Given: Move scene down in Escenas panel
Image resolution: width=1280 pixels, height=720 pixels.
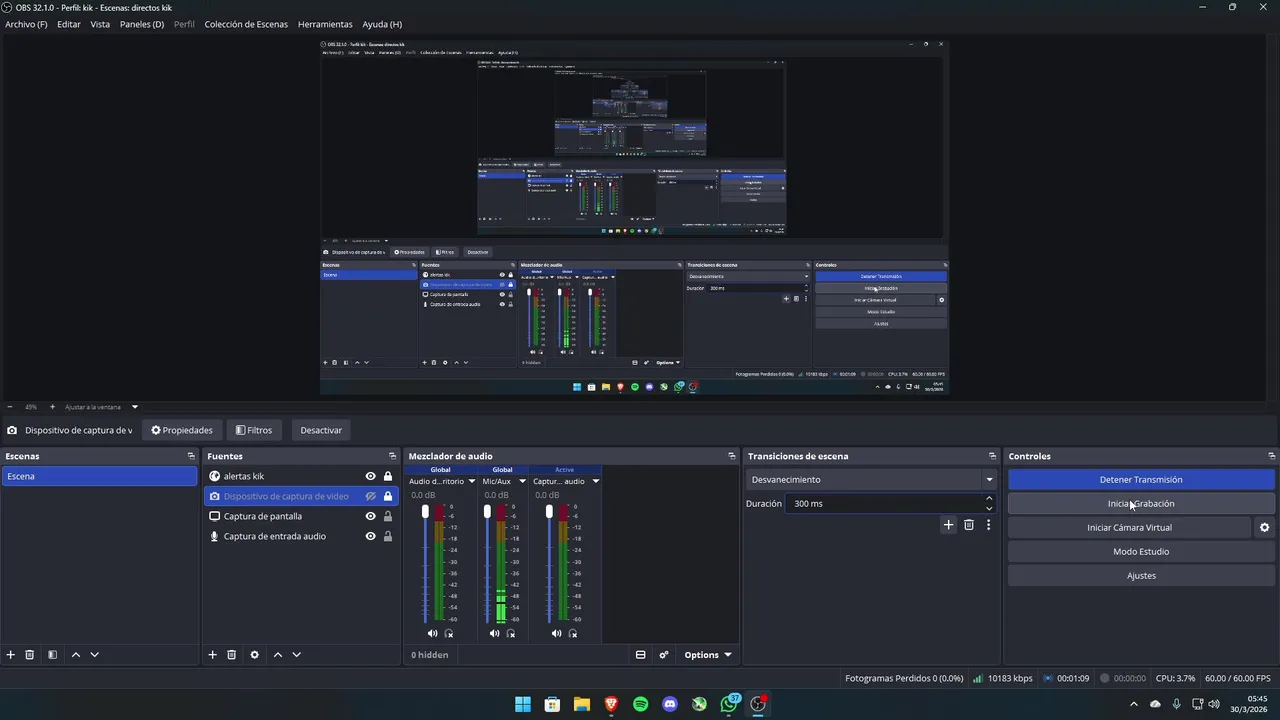Looking at the screenshot, I should pyautogui.click(x=94, y=655).
